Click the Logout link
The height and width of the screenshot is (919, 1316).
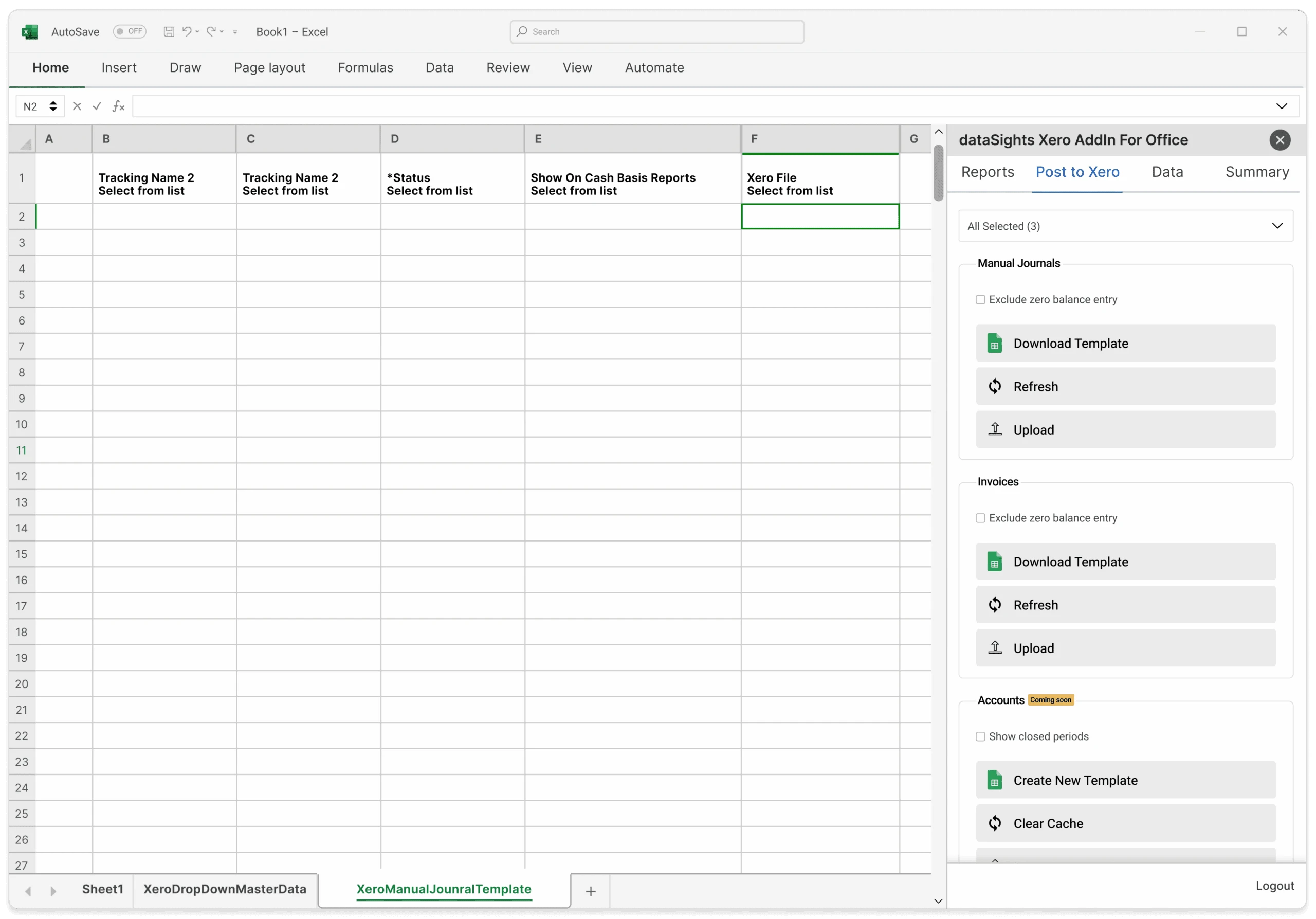tap(1275, 886)
